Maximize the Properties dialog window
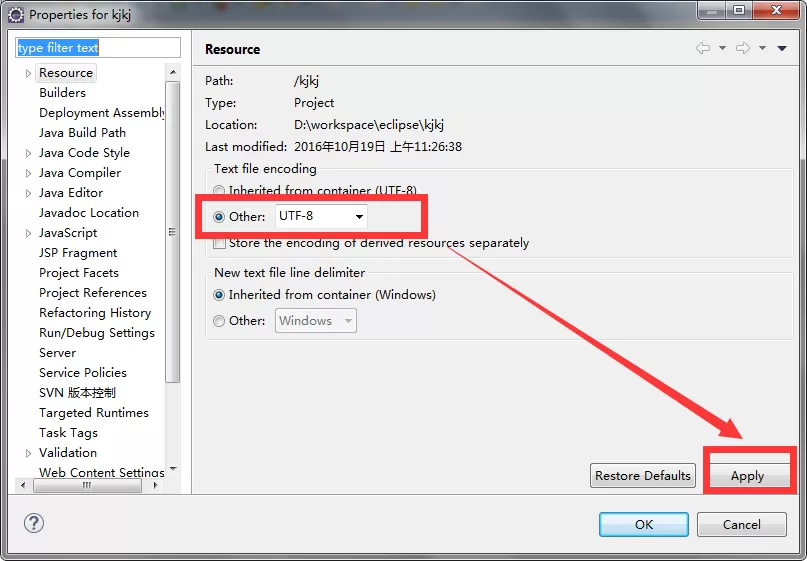 739,10
